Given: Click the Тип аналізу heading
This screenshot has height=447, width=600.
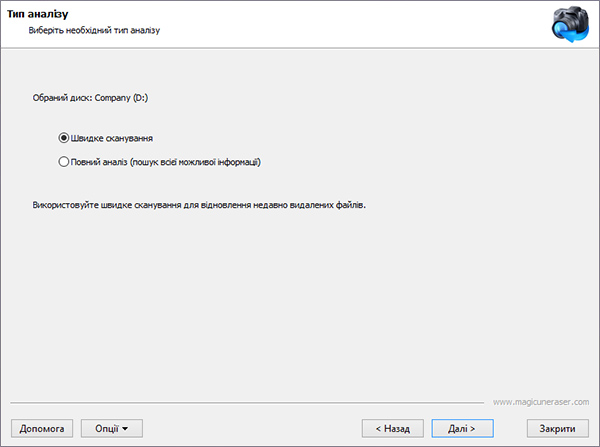Looking at the screenshot, I should [38, 14].
